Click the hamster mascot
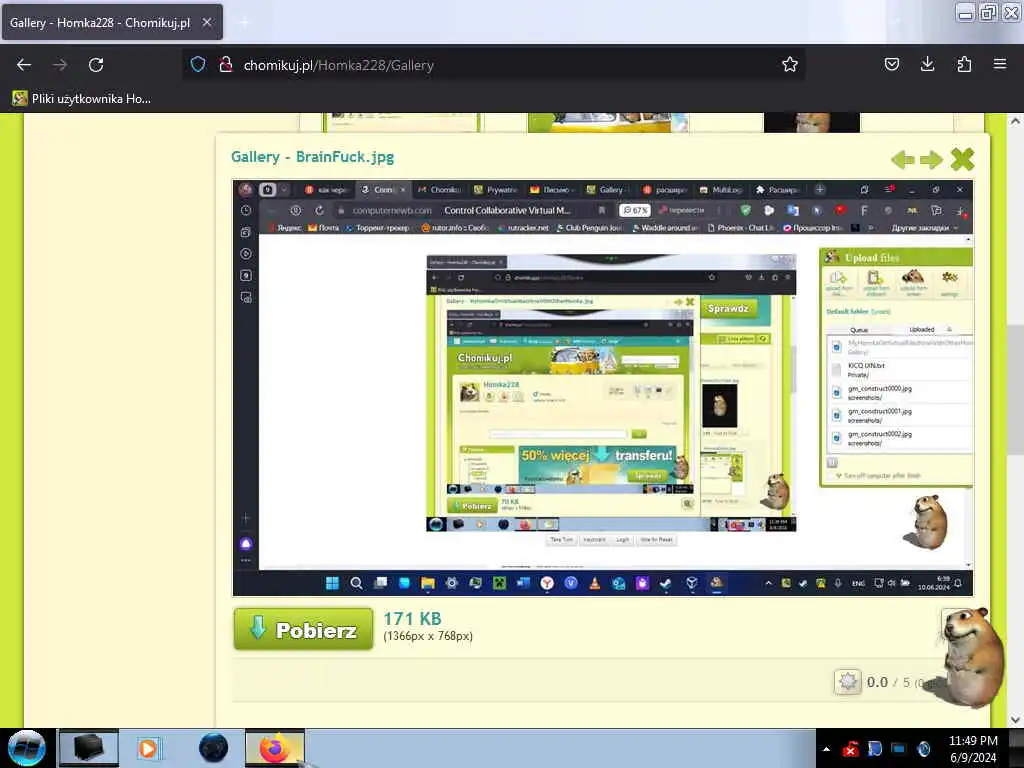 point(972,657)
